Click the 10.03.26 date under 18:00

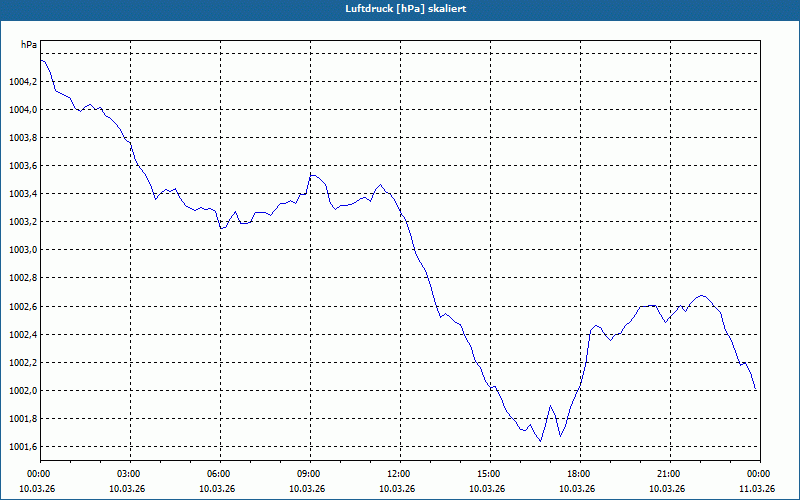pos(577,489)
